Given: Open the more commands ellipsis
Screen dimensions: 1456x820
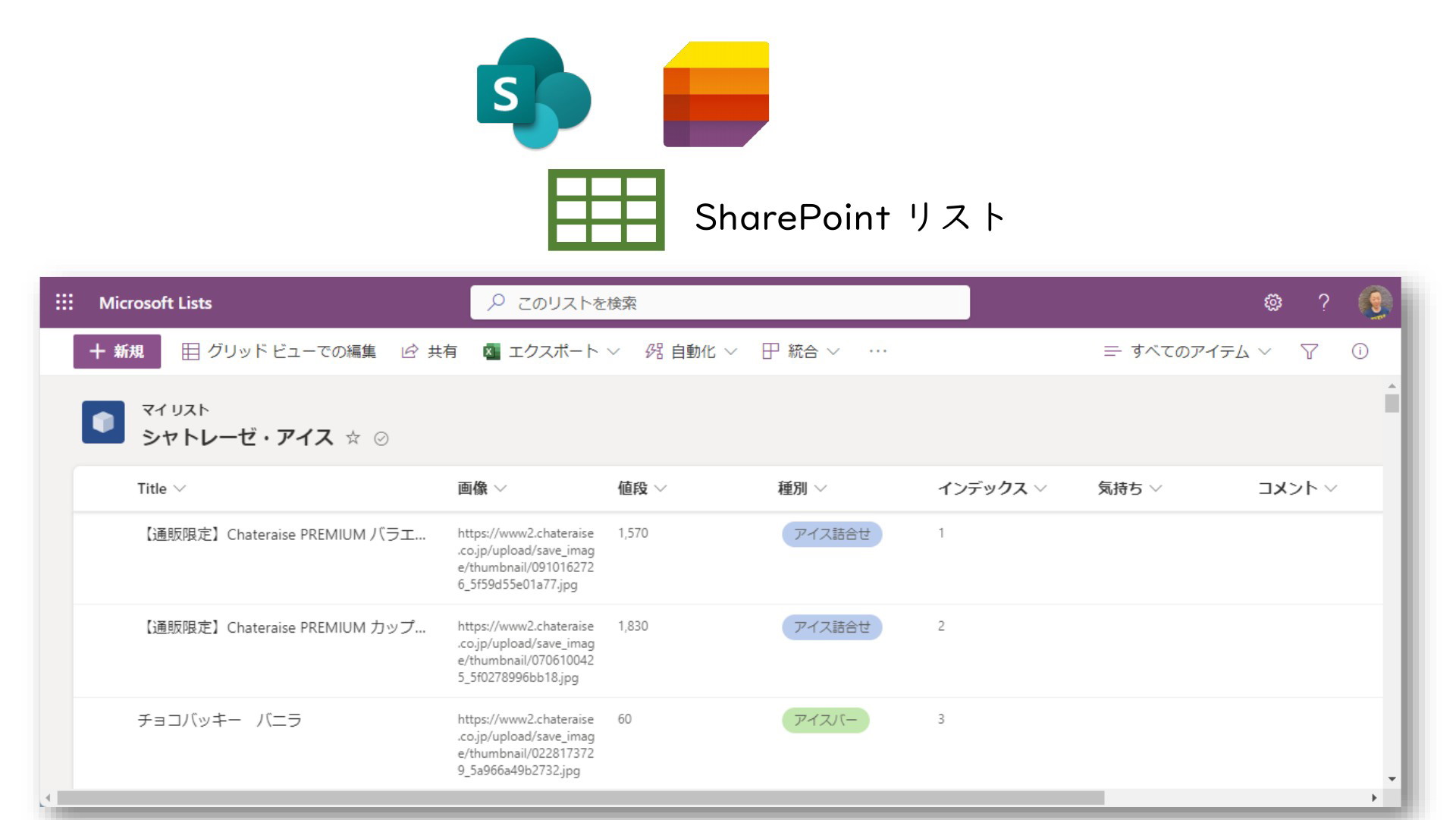Looking at the screenshot, I should coord(878,351).
